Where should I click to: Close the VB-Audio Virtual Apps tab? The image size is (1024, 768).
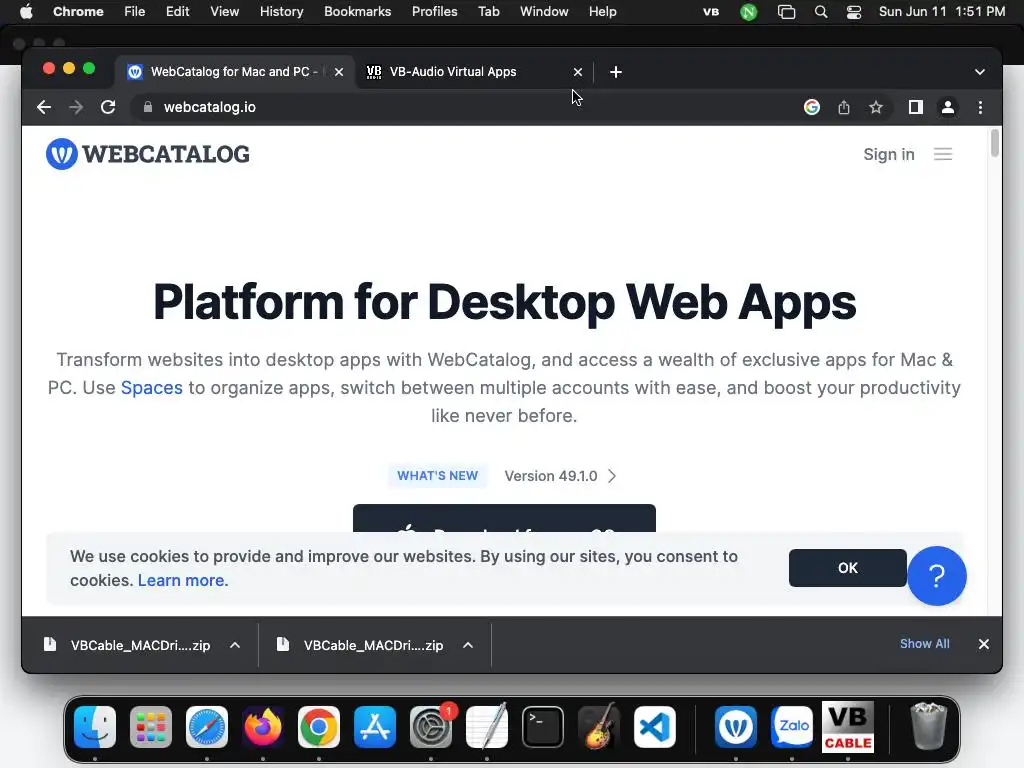(x=577, y=72)
